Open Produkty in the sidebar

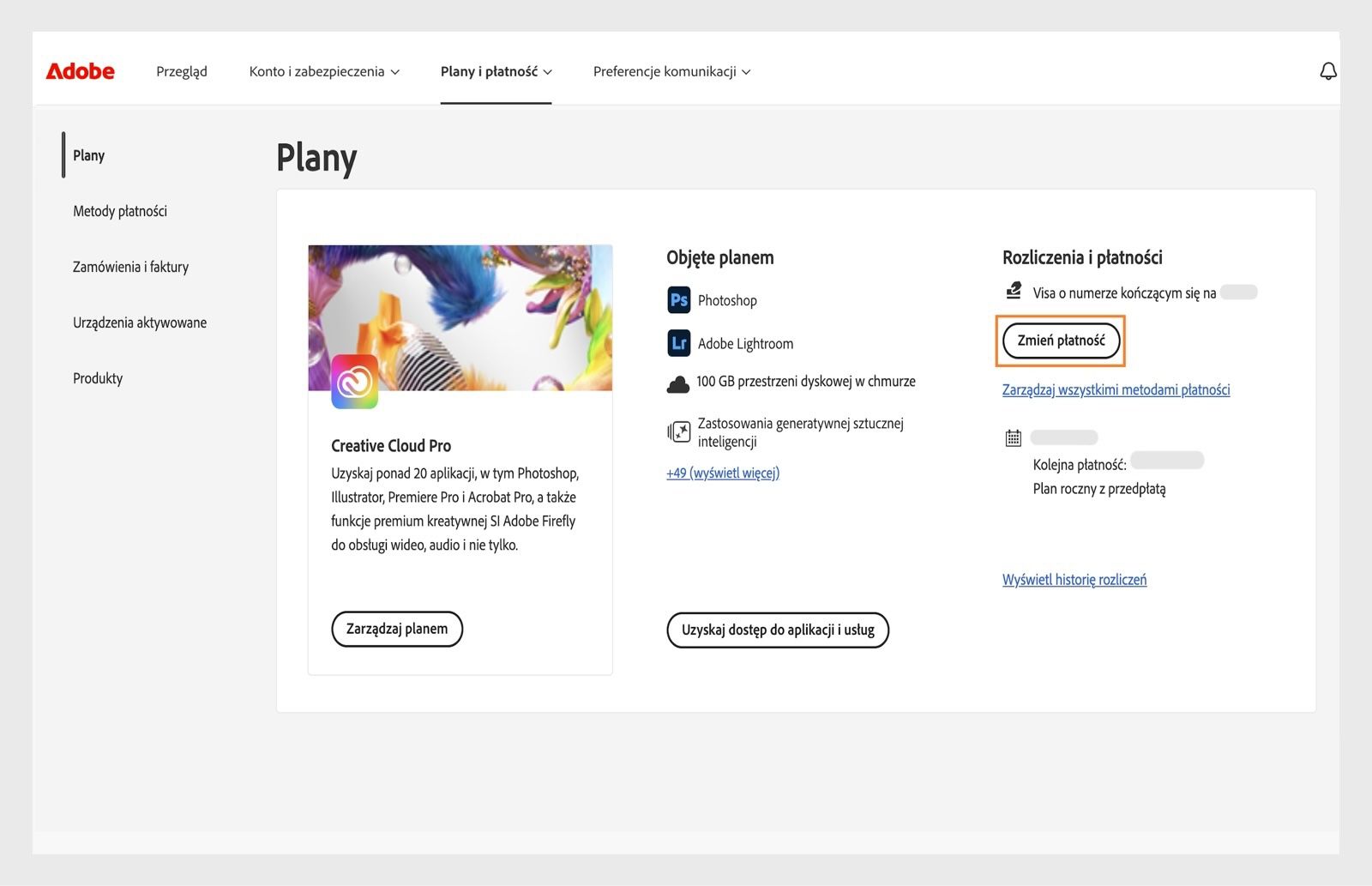(98, 378)
